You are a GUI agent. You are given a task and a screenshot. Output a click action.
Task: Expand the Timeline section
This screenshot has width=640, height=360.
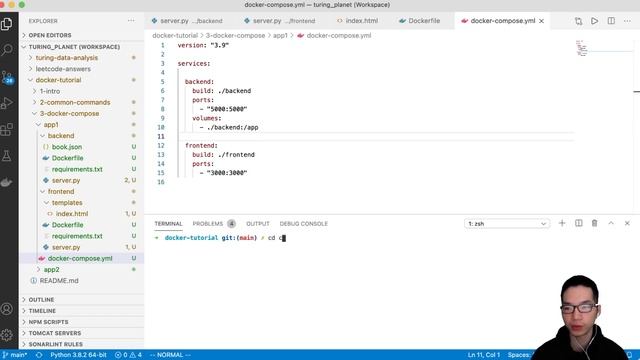pos(82,311)
